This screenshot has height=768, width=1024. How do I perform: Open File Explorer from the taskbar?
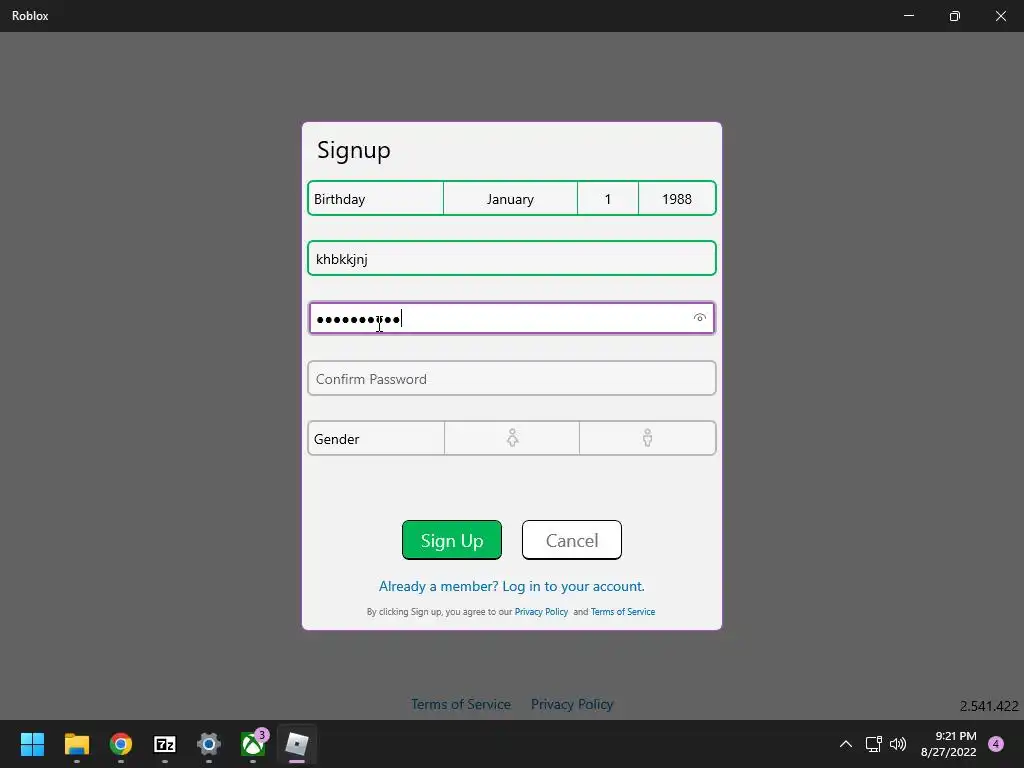76,744
